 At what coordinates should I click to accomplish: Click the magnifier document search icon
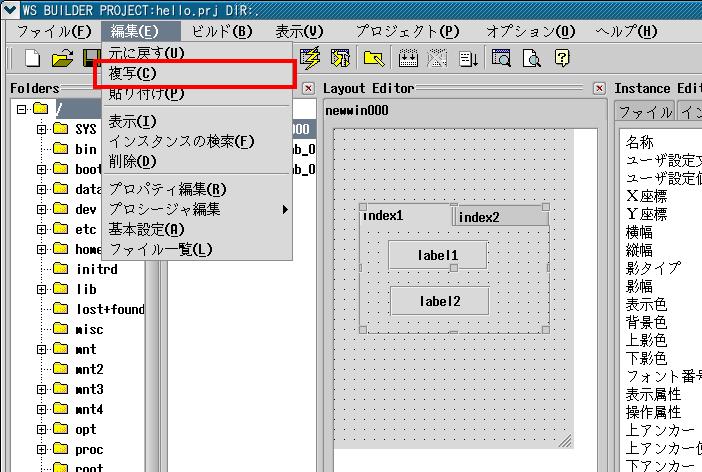(531, 58)
